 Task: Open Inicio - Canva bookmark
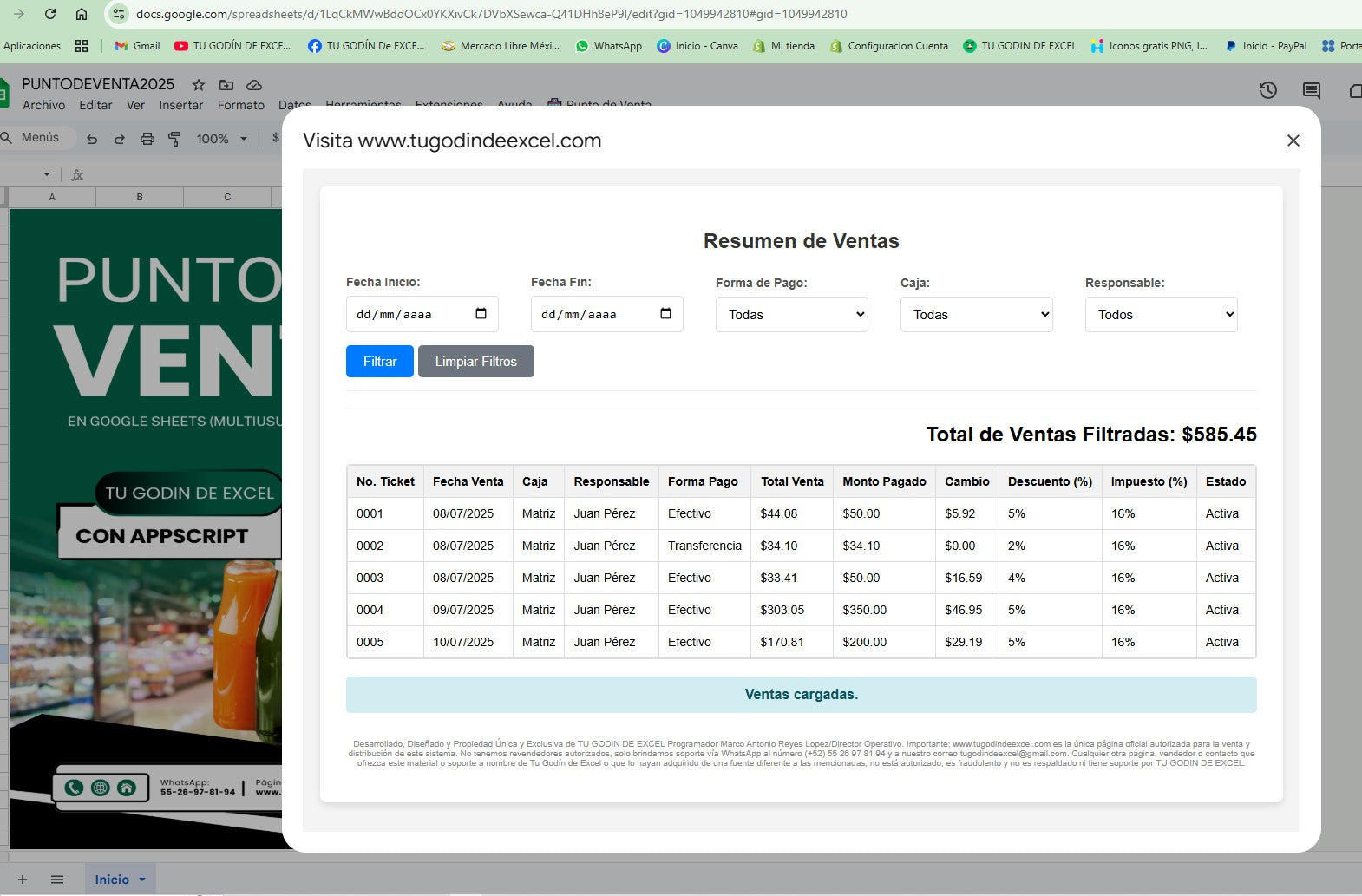click(x=697, y=46)
